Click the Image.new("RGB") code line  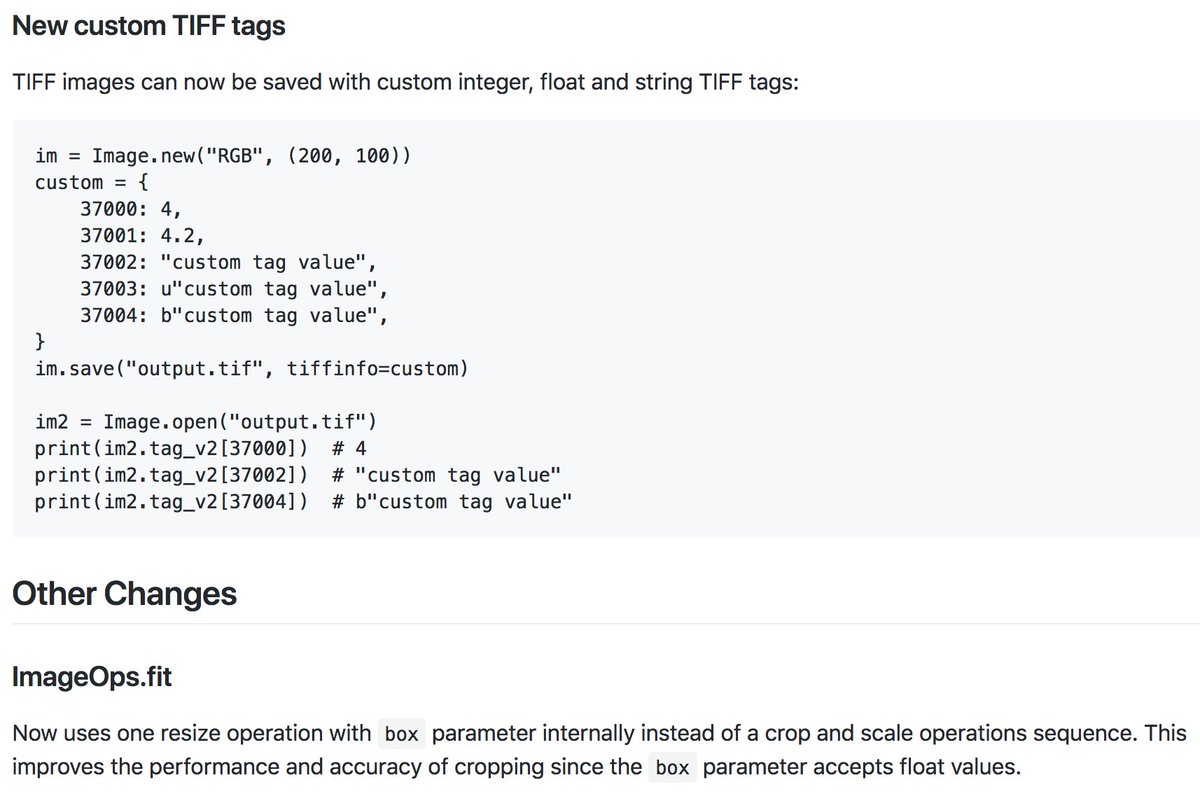coord(223,156)
